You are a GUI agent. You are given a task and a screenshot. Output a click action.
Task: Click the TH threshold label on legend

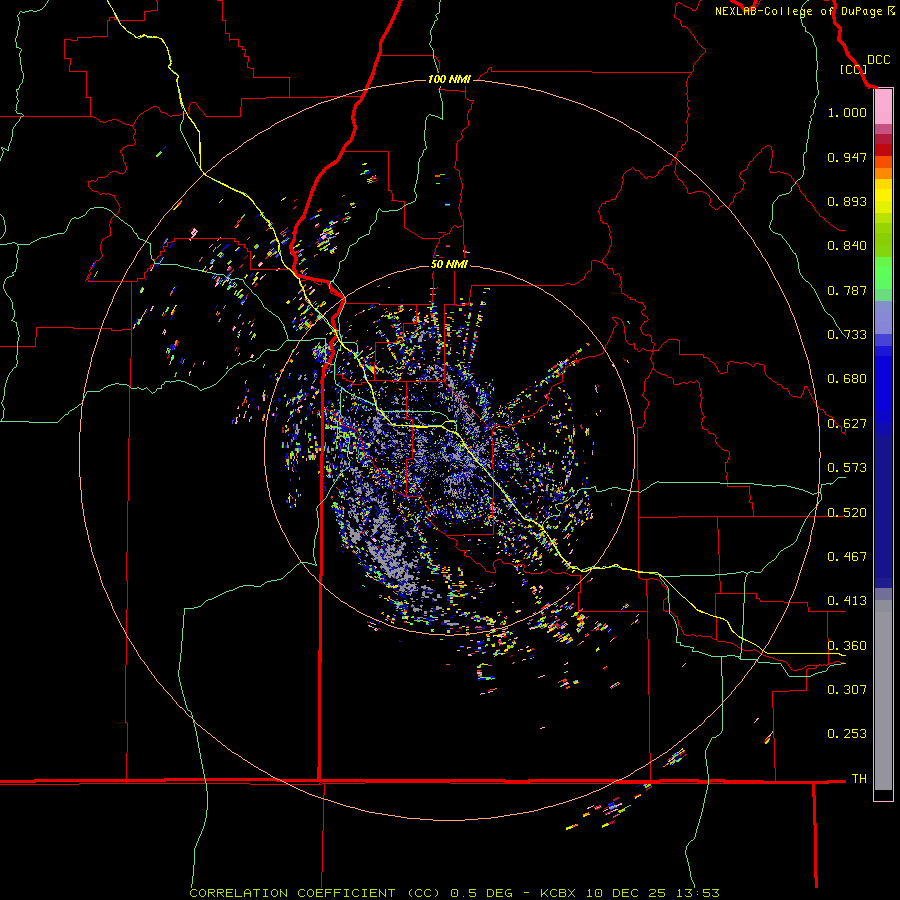coord(859,779)
